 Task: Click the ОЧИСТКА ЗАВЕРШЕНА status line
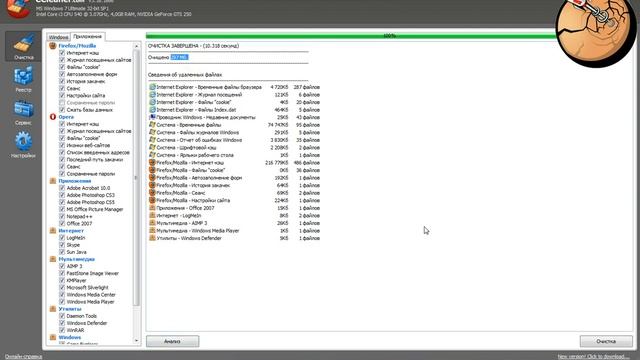coord(193,46)
